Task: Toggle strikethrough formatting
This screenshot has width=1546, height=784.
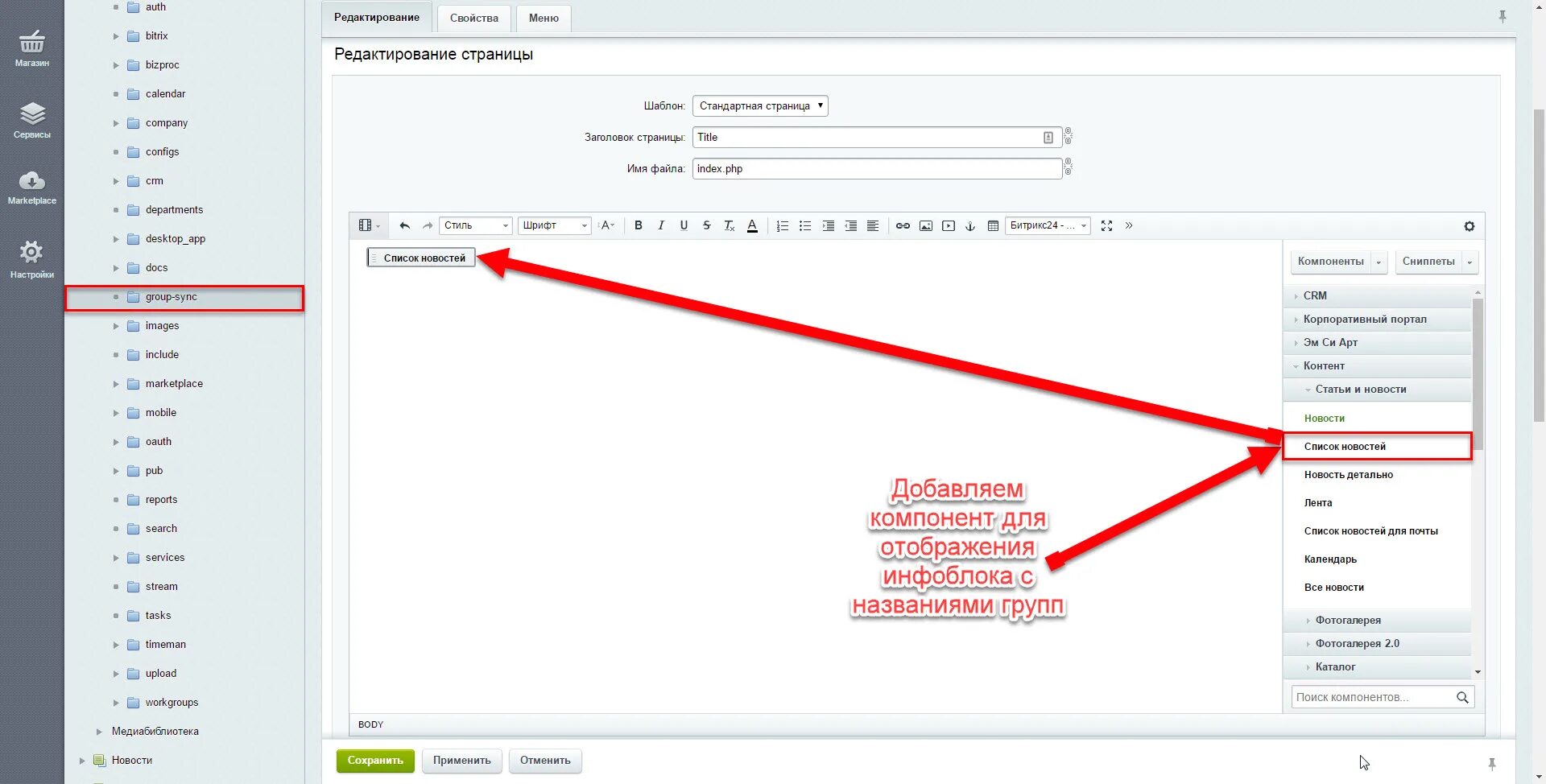Action: (706, 225)
